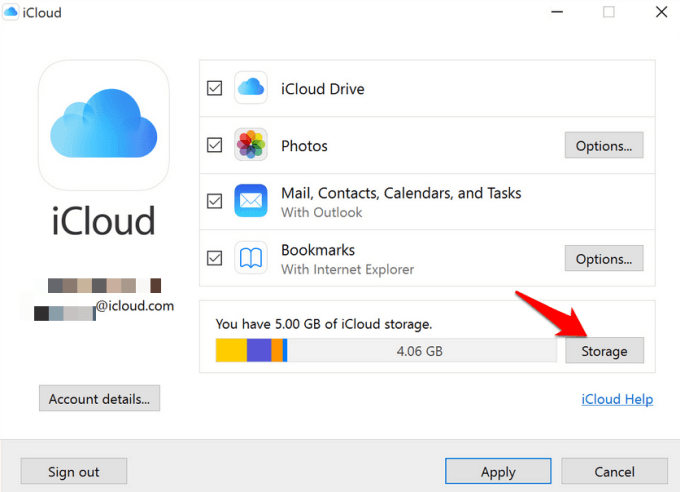Viewport: 680px width, 492px height.
Task: Click 'You have 5.00 GB' storage text
Action: point(324,324)
